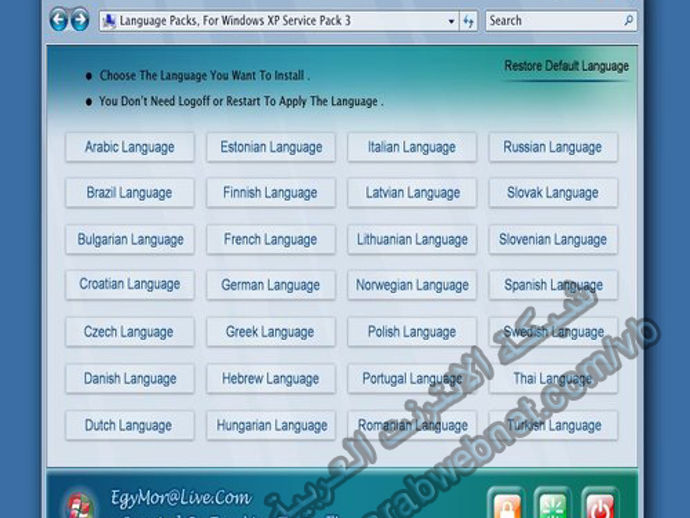Viewport: 690px width, 518px height.
Task: Focus the Search input field
Action: point(561,21)
